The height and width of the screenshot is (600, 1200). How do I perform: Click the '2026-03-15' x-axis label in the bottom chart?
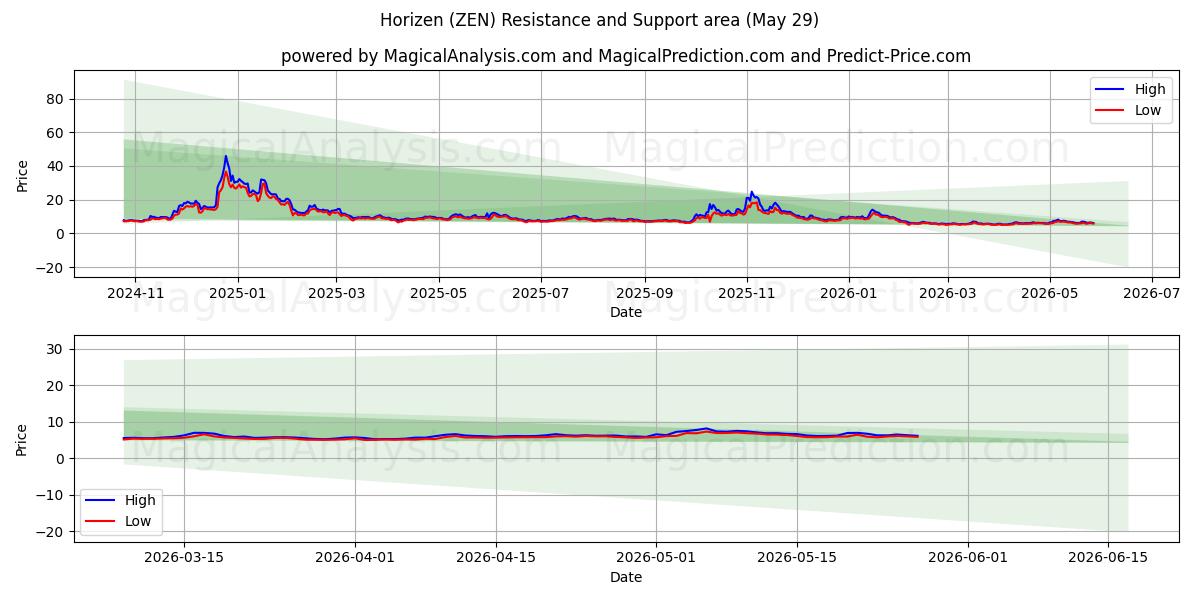coord(184,559)
